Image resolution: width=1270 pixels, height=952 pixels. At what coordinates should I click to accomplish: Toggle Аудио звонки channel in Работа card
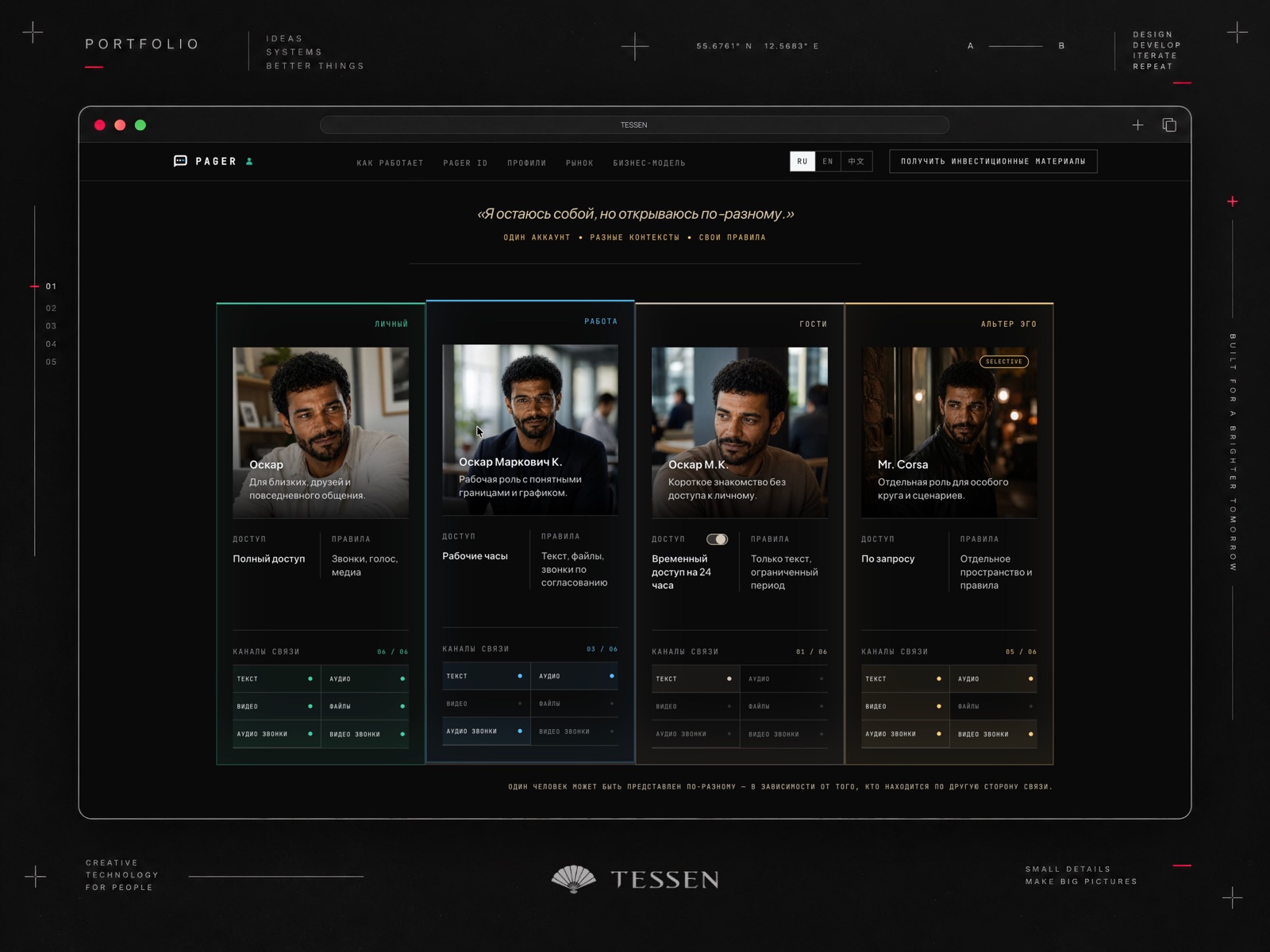coord(485,731)
